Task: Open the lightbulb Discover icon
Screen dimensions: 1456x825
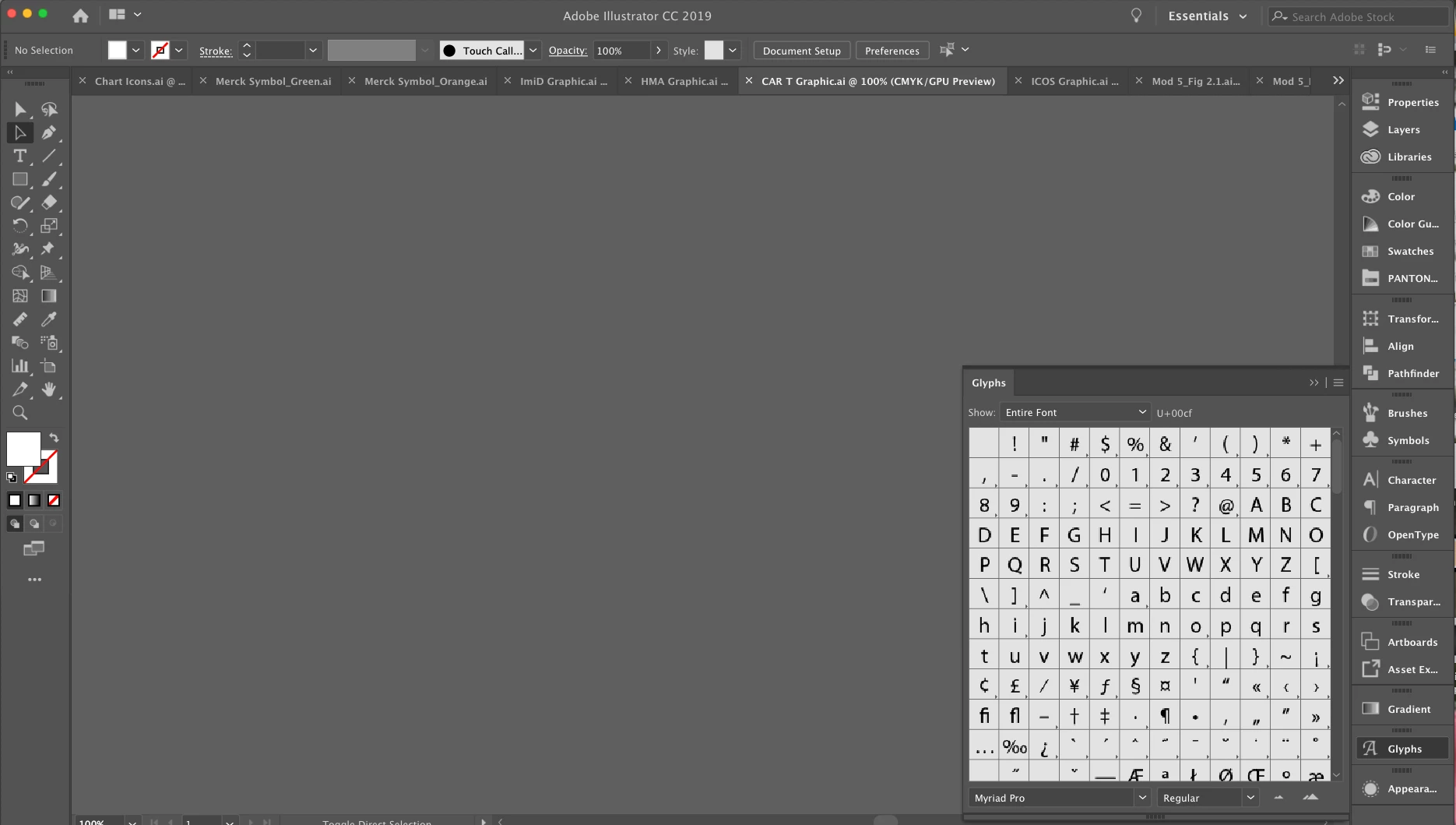Action: click(x=1136, y=16)
